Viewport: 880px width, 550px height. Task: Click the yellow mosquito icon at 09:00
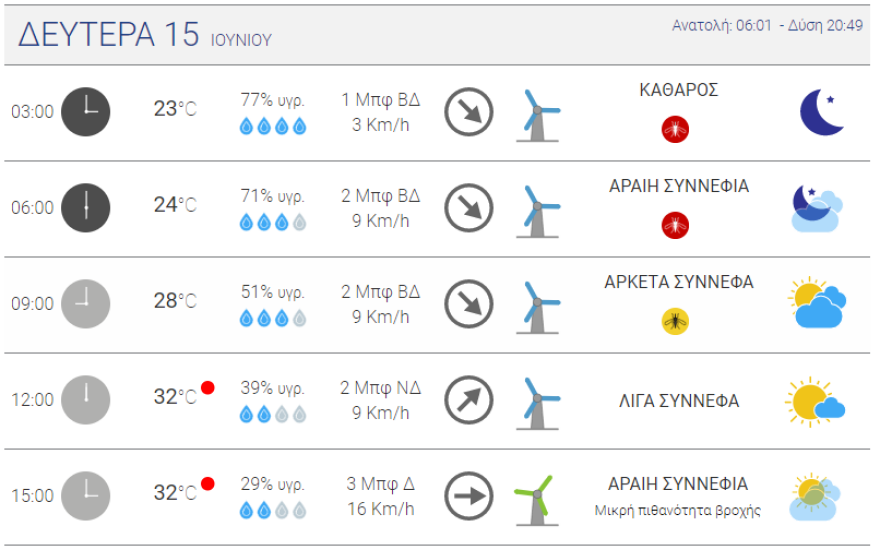coord(675,321)
